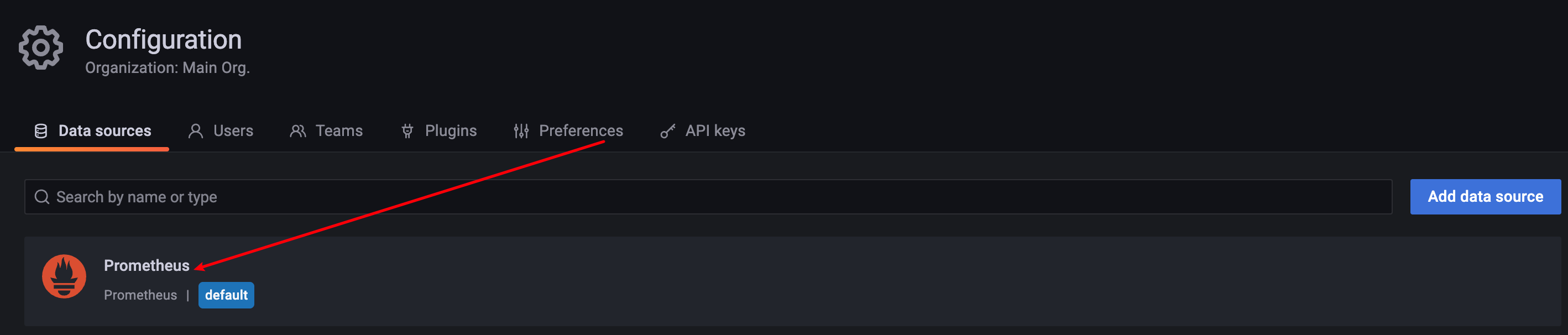1568x335 pixels.
Task: Click the Prometheus flame logo
Action: [x=64, y=276]
